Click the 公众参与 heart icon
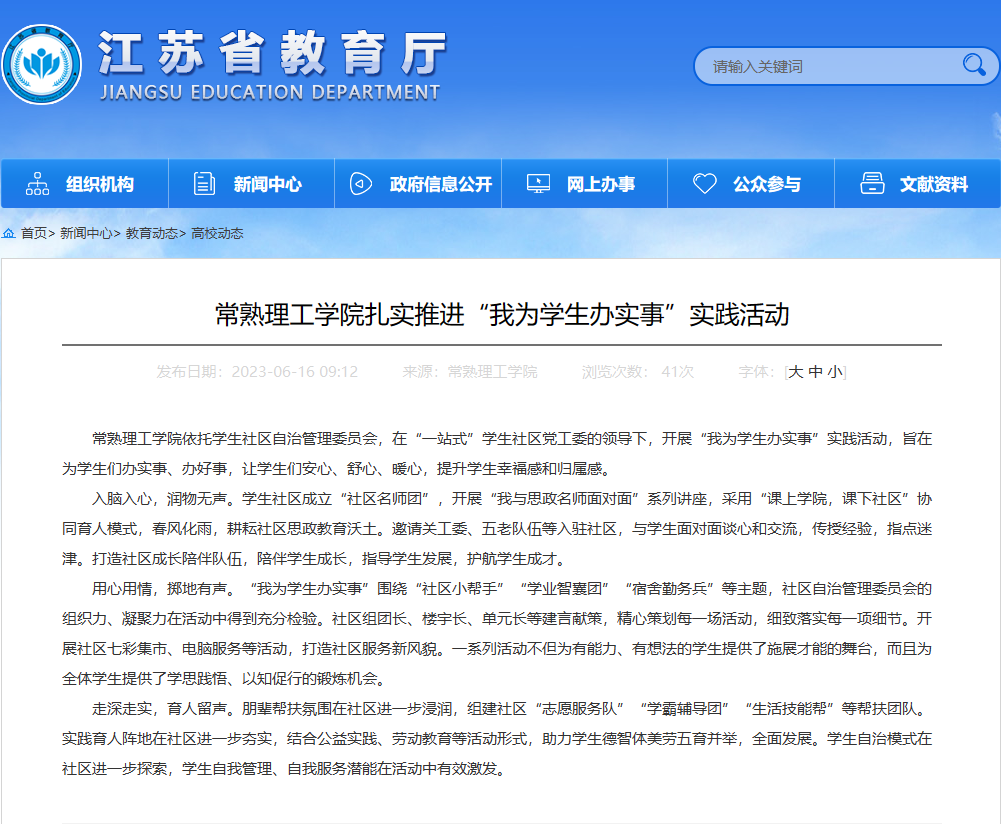Image resolution: width=1001 pixels, height=824 pixels. pyautogui.click(x=705, y=184)
